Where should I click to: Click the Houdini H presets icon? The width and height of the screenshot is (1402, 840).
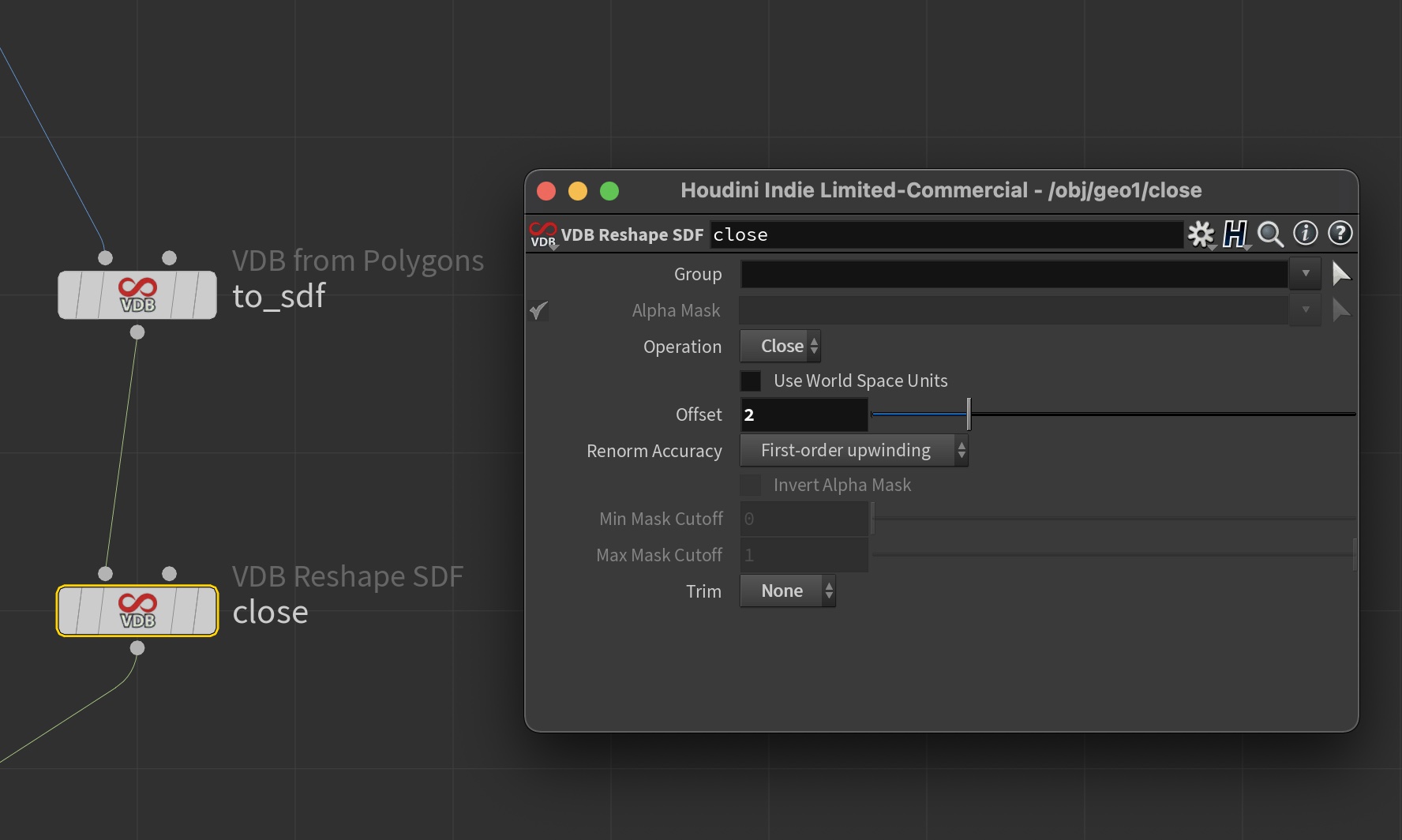click(1235, 234)
